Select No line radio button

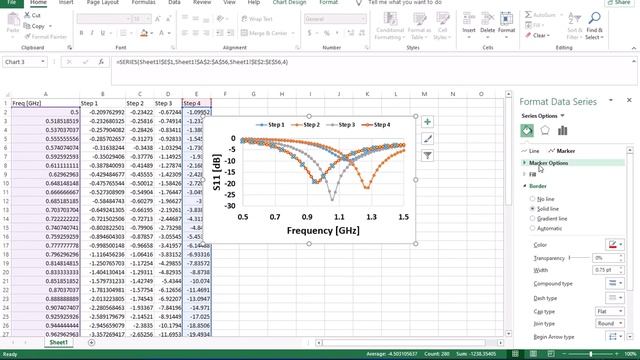click(x=532, y=199)
